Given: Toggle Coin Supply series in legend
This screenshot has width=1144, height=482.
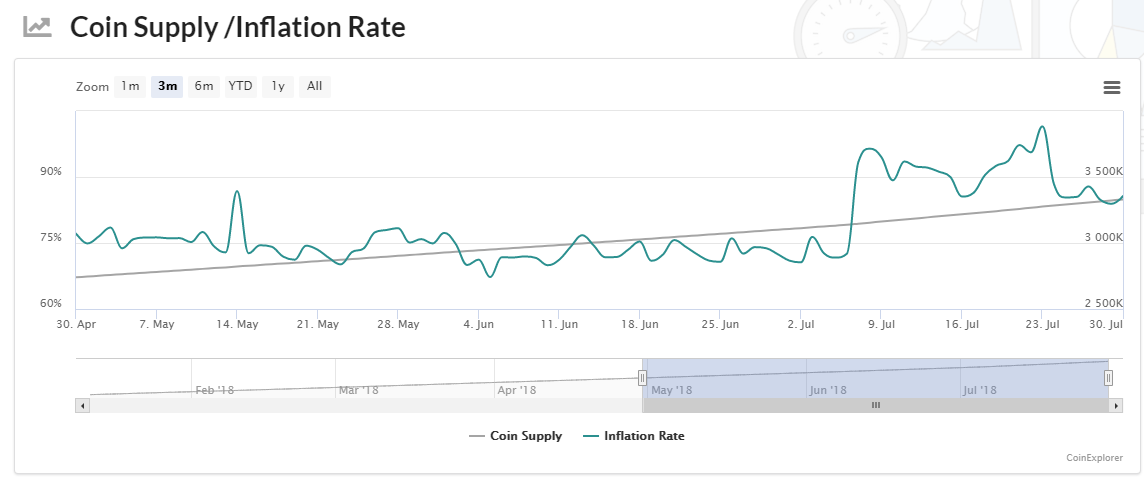Looking at the screenshot, I should click(x=515, y=436).
